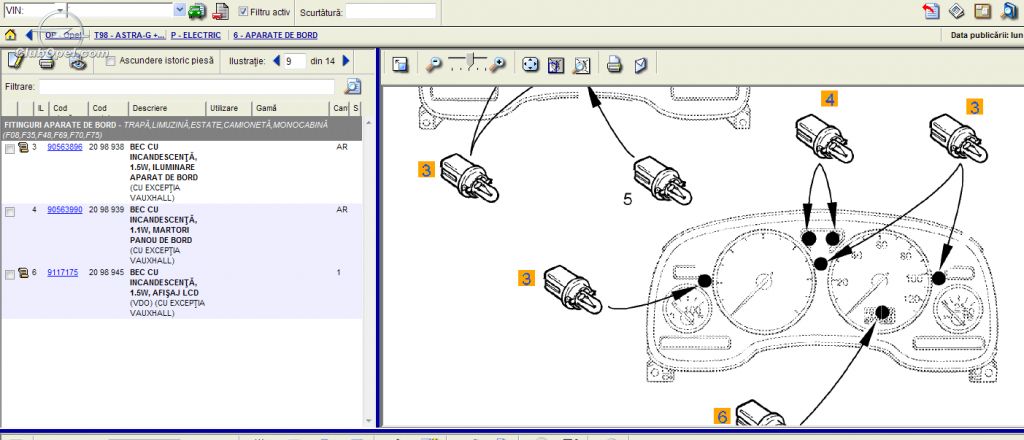Sort by the Descriere column header
Image resolution: width=1024 pixels, height=440 pixels.
click(150, 108)
